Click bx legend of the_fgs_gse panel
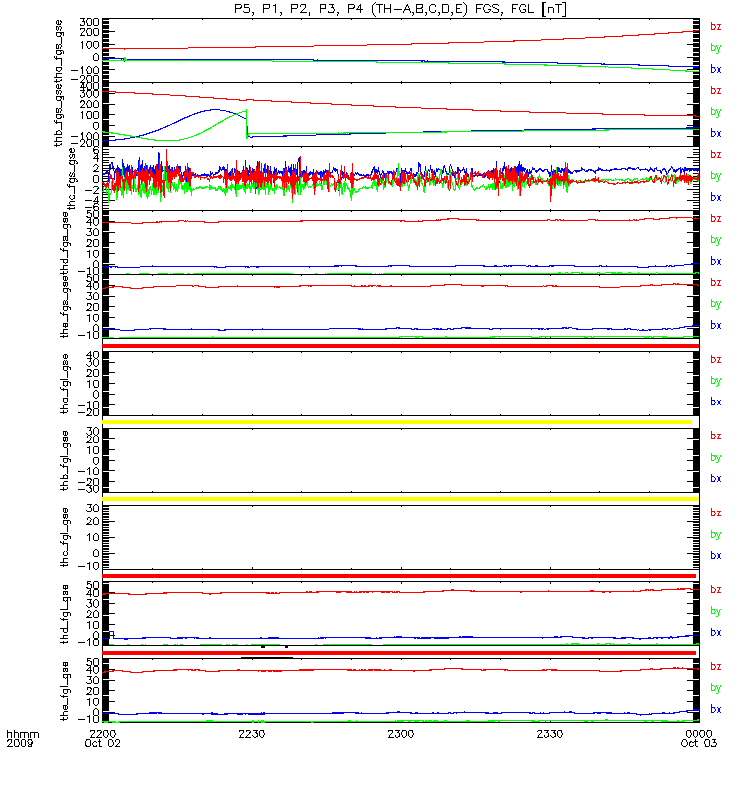 [716, 326]
